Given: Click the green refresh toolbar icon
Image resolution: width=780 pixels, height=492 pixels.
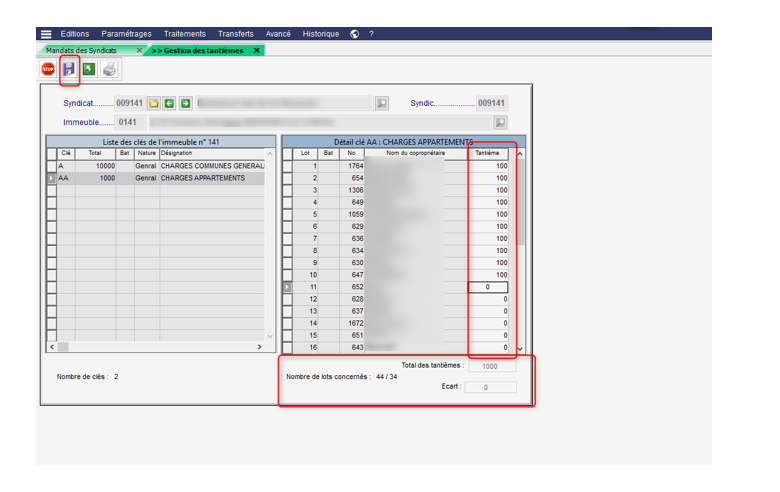Looking at the screenshot, I should click(89, 69).
